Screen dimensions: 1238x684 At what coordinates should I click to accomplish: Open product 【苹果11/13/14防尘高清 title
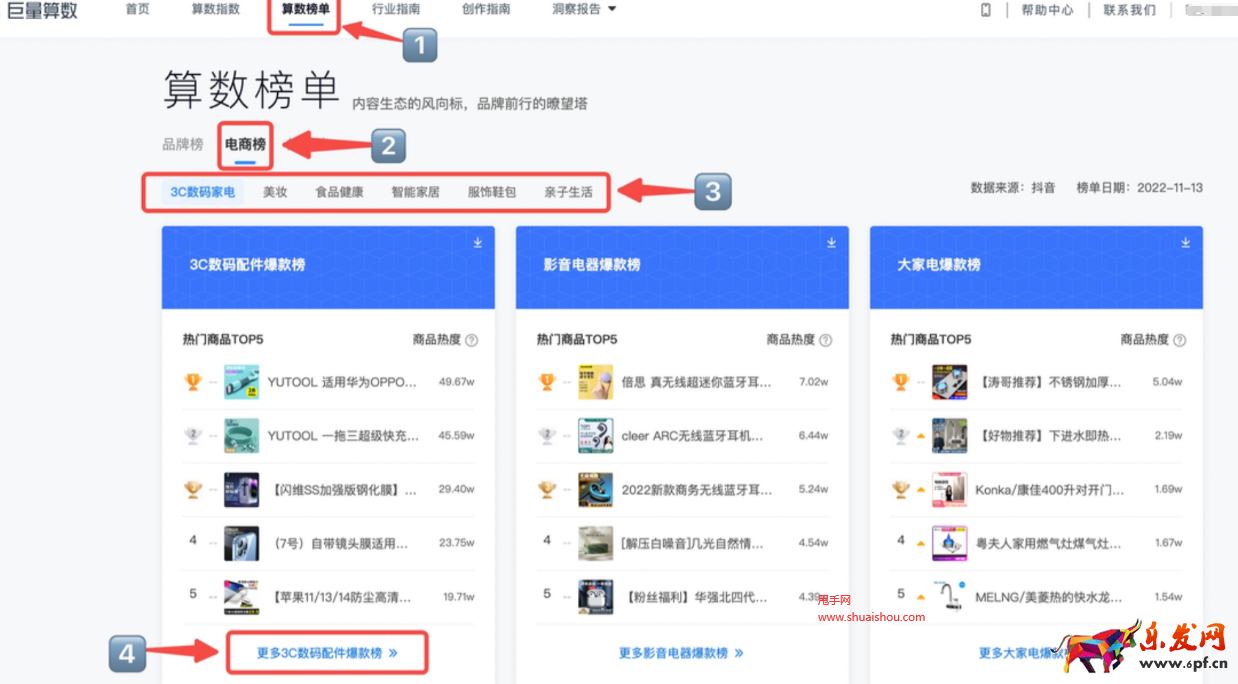point(341,597)
